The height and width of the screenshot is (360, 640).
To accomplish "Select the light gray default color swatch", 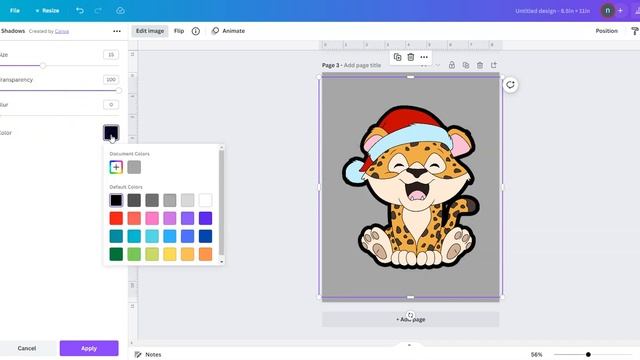I will (188, 200).
